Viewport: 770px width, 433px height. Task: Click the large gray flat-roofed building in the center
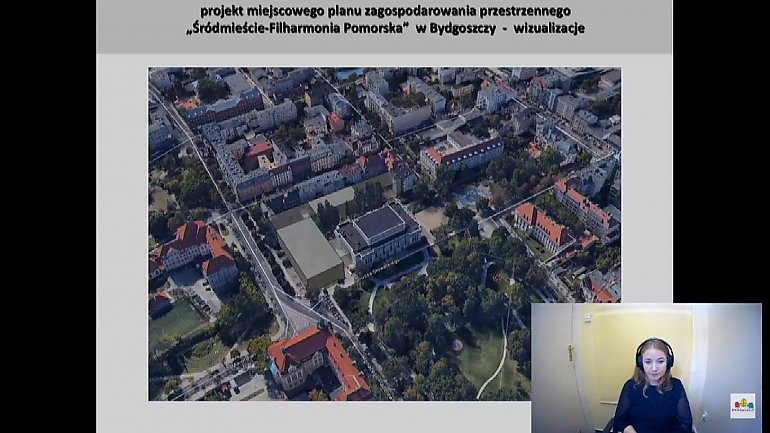(309, 251)
